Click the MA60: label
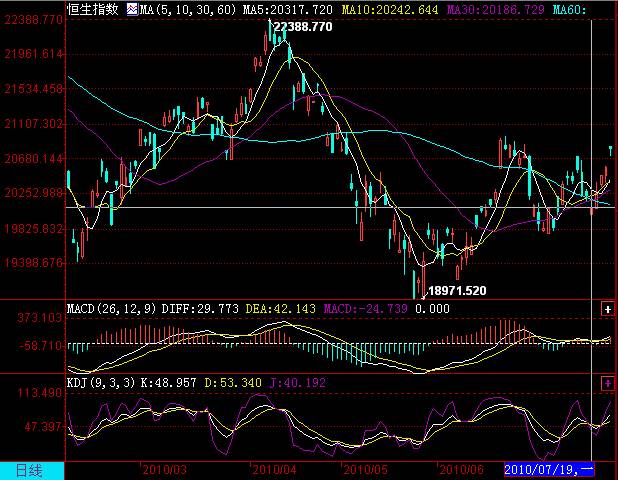This screenshot has width=618, height=480. pos(569,9)
